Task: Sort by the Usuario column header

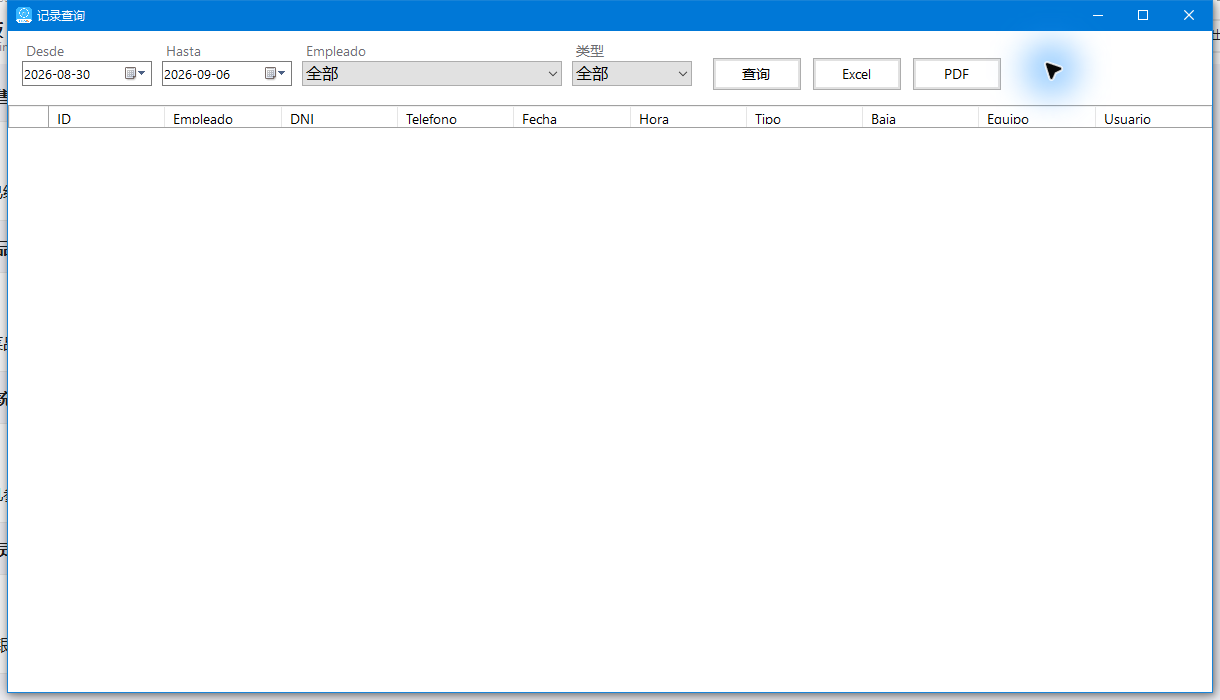Action: (1153, 118)
